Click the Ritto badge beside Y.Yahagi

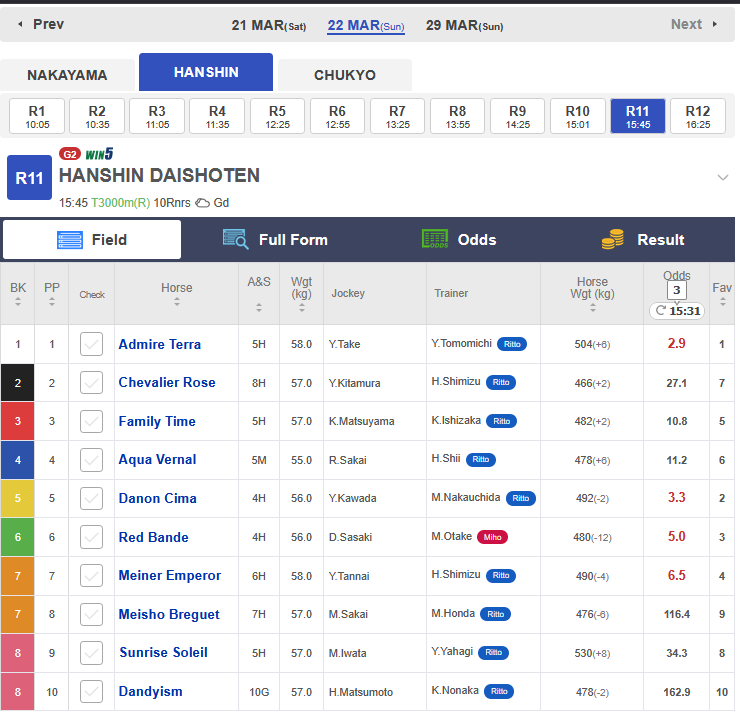tap(493, 652)
